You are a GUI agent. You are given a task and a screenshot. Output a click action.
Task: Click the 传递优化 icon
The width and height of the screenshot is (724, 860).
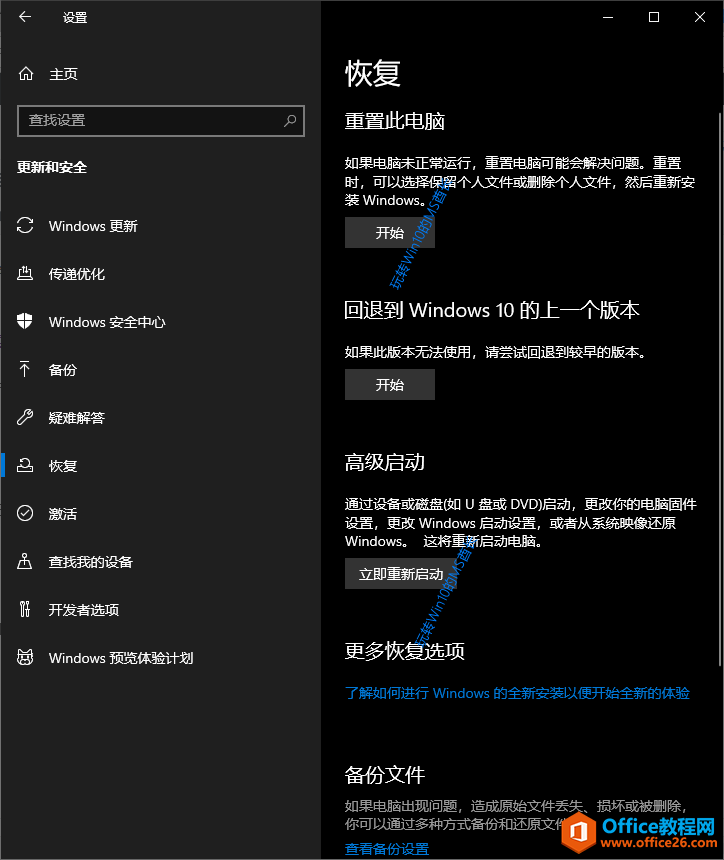25,273
